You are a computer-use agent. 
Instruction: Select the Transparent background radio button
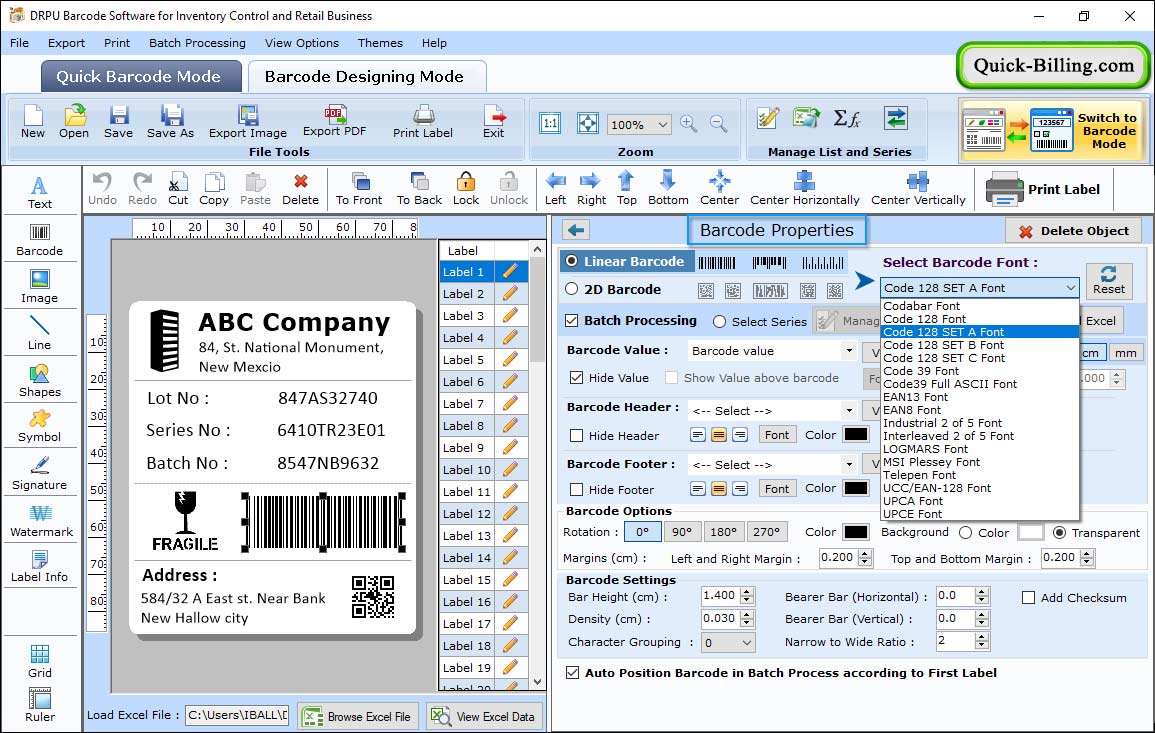tap(1059, 533)
